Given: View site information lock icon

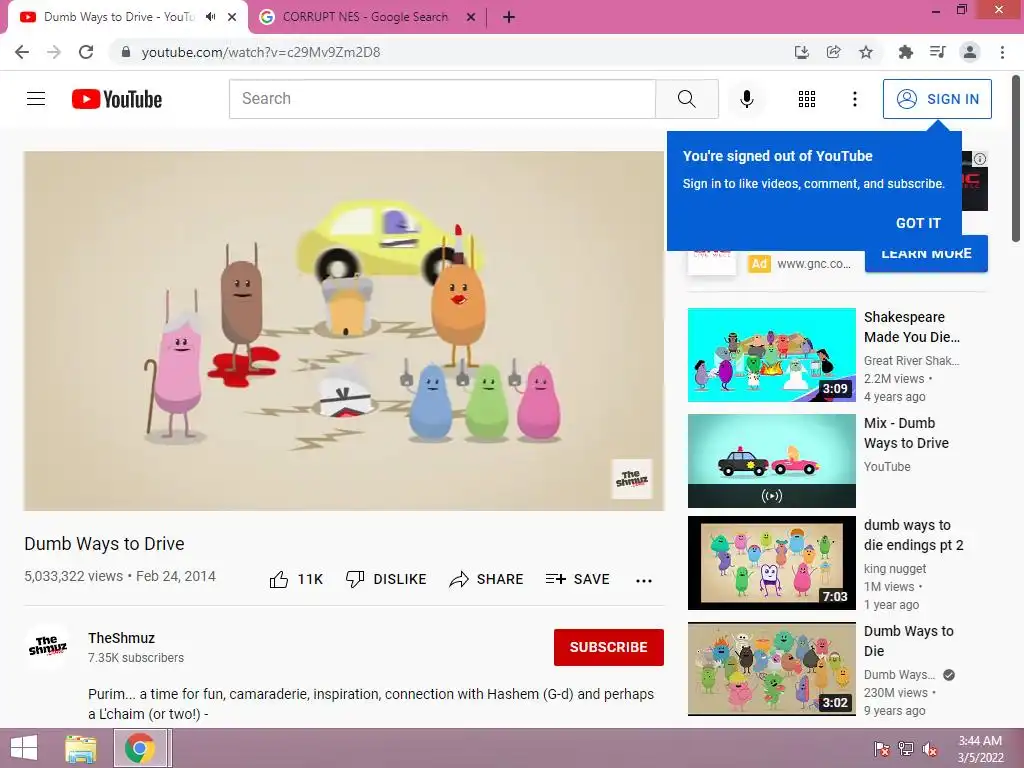Looking at the screenshot, I should [x=126, y=52].
